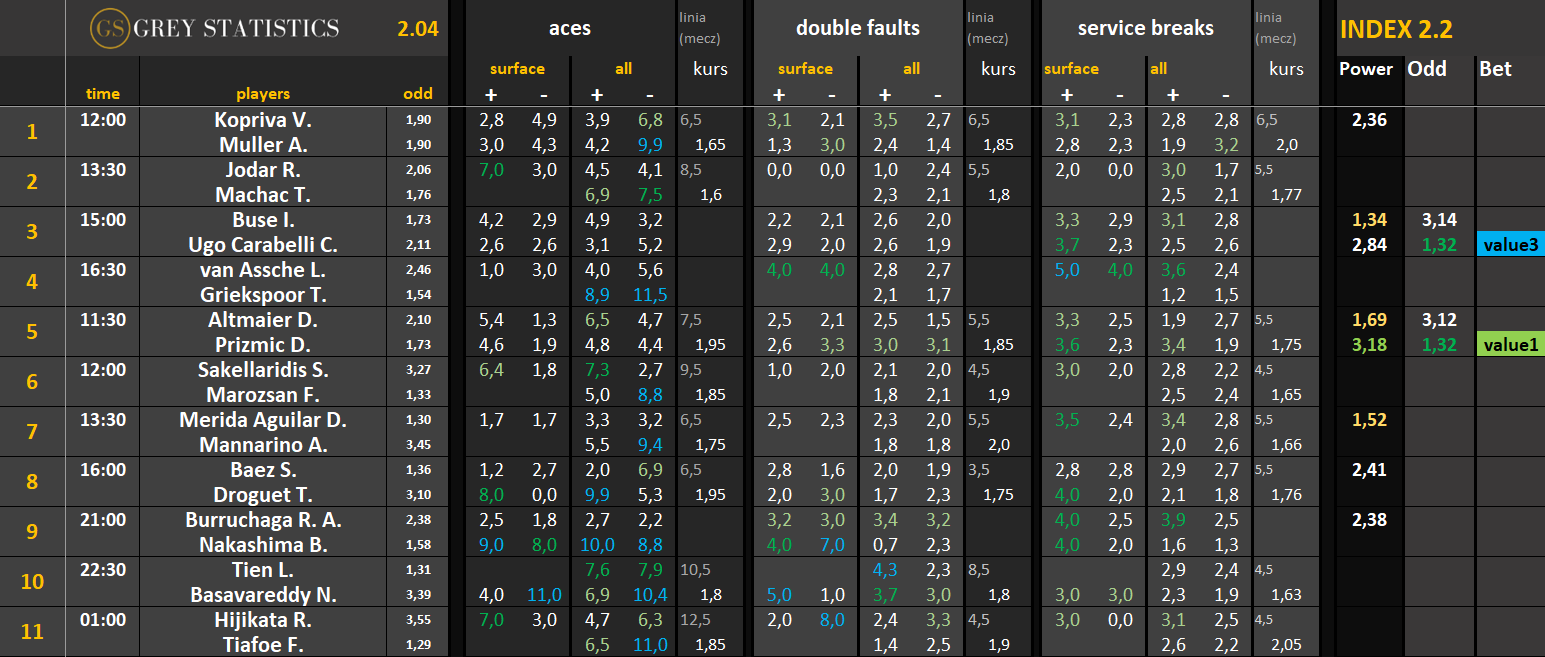Select the blue value3 bet cell

click(1510, 245)
